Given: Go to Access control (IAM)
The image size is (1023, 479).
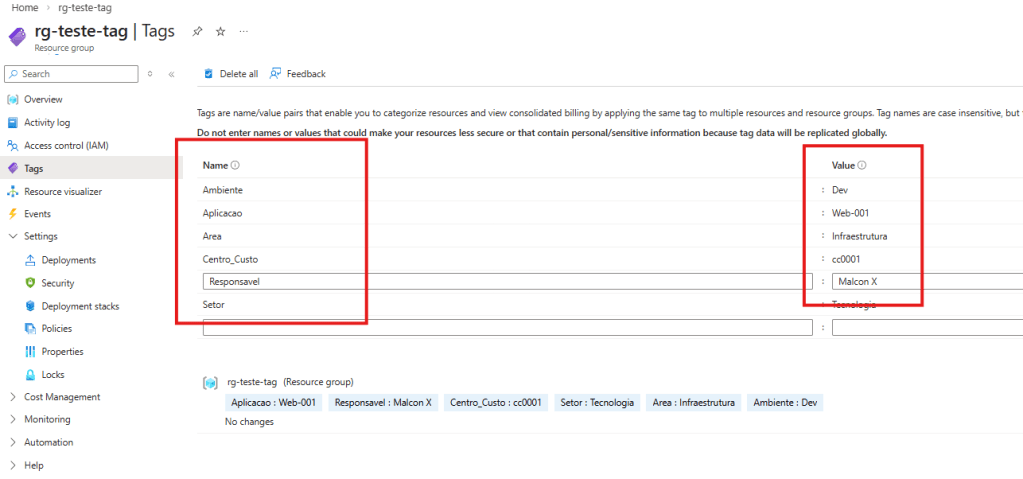Looking at the screenshot, I should [x=66, y=146].
